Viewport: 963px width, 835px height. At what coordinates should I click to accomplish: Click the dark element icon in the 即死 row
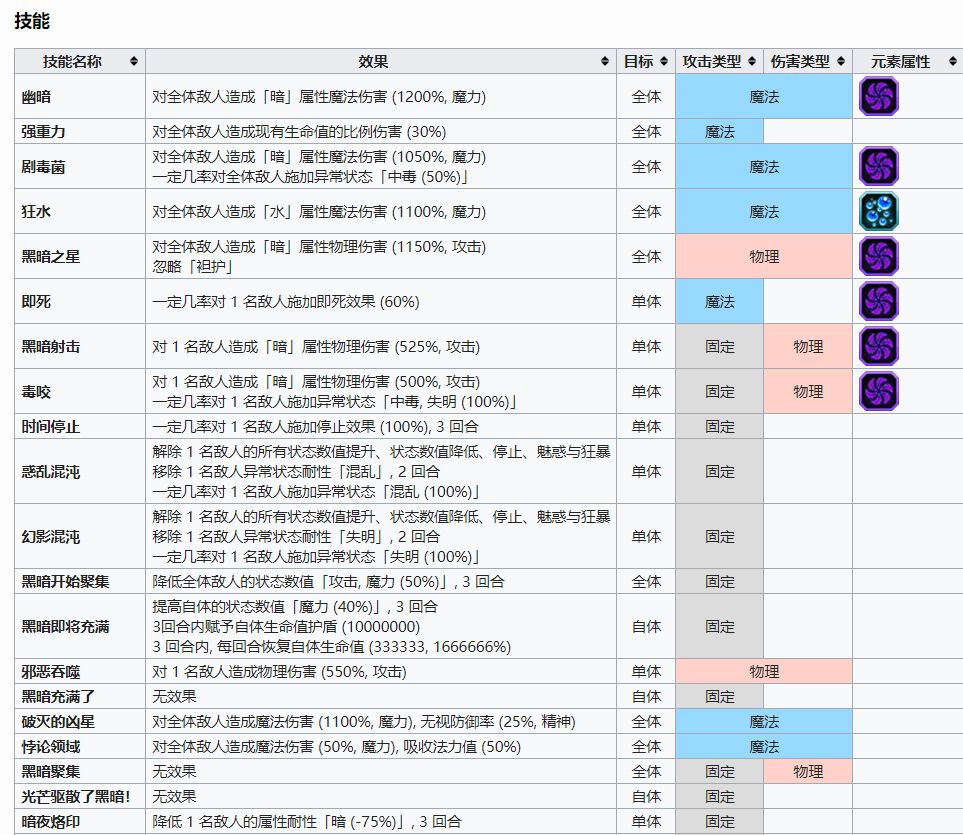(879, 301)
